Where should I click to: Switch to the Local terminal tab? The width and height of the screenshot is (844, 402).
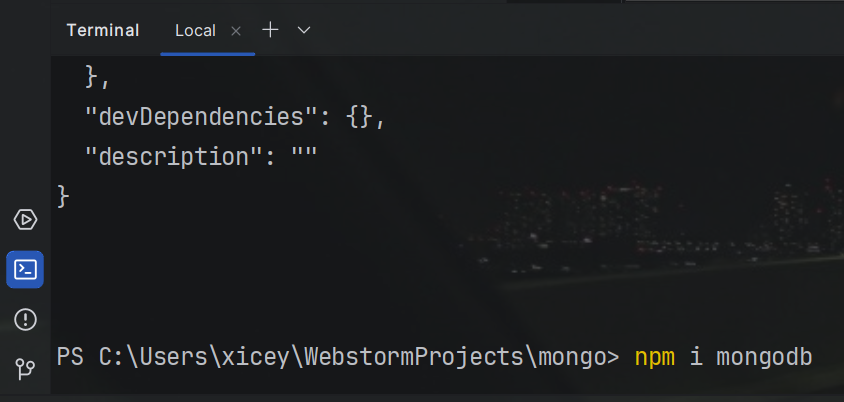tap(195, 30)
